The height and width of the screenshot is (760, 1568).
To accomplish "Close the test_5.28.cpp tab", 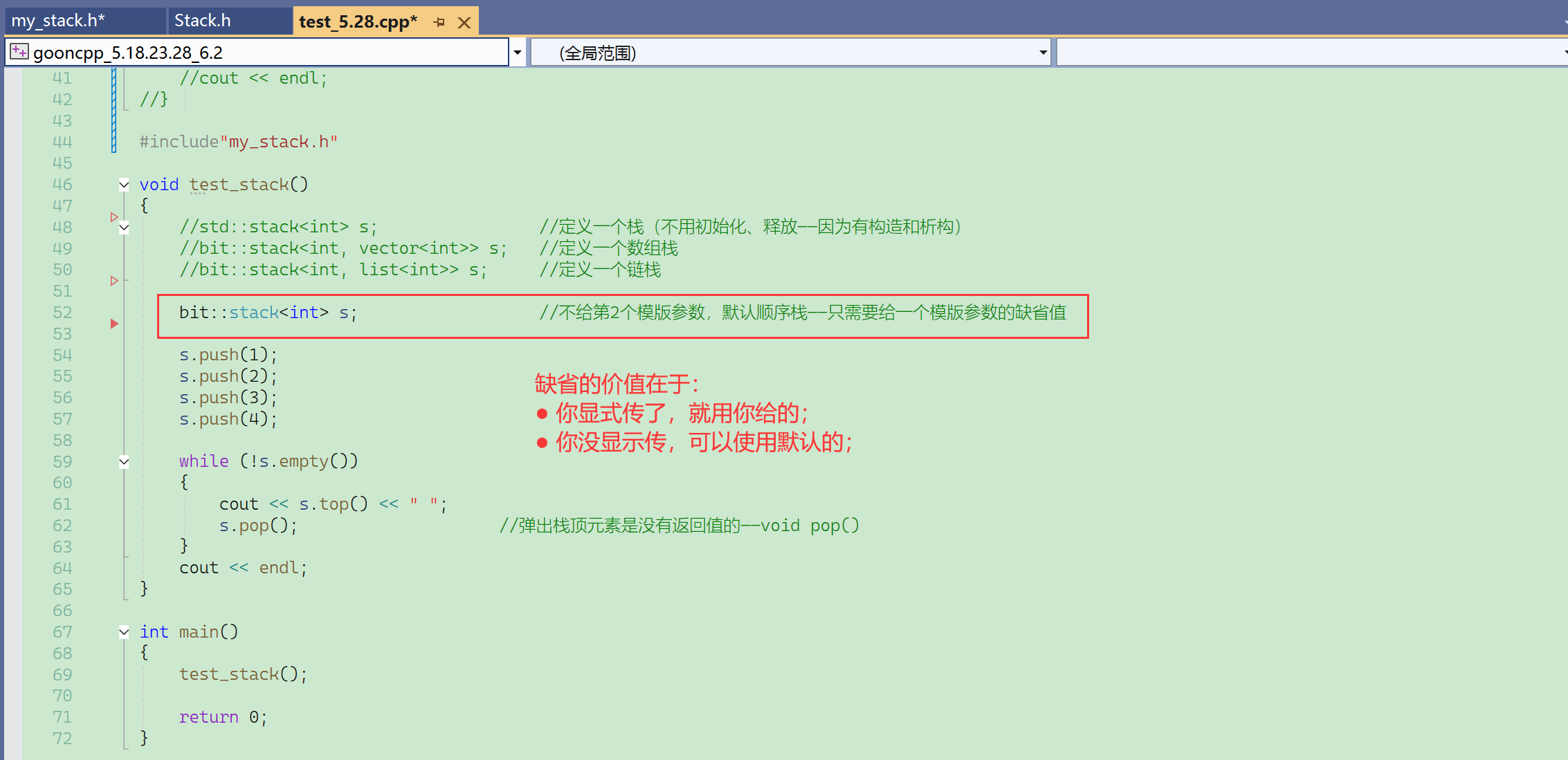I will point(464,23).
